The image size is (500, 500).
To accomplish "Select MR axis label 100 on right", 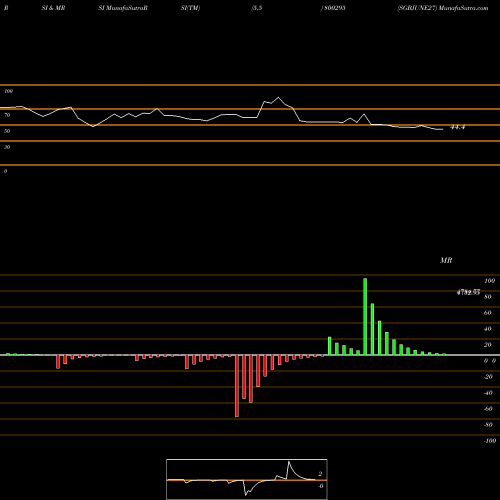I will (x=489, y=281).
